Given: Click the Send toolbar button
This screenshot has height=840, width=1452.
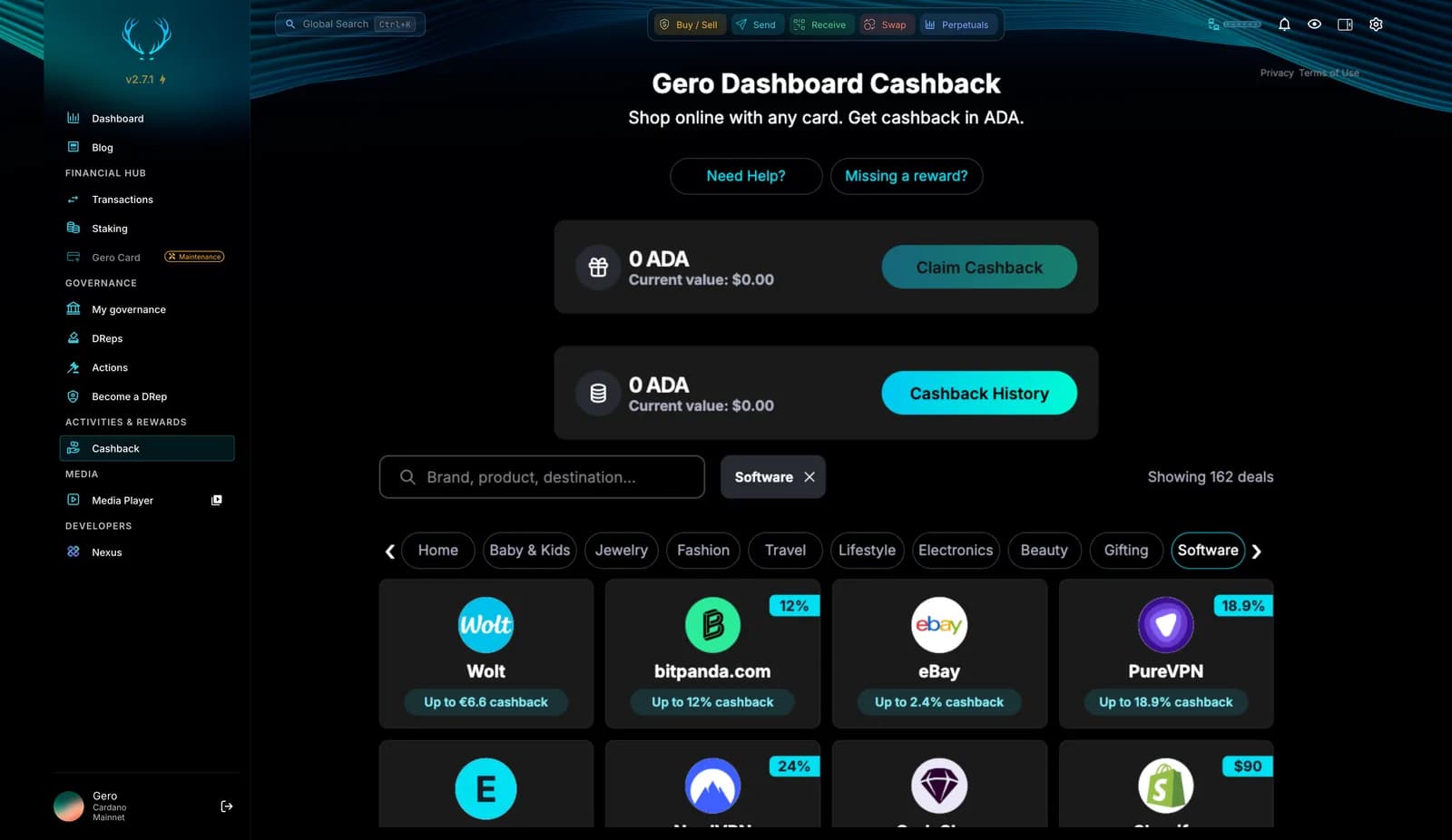Looking at the screenshot, I should pos(756,24).
